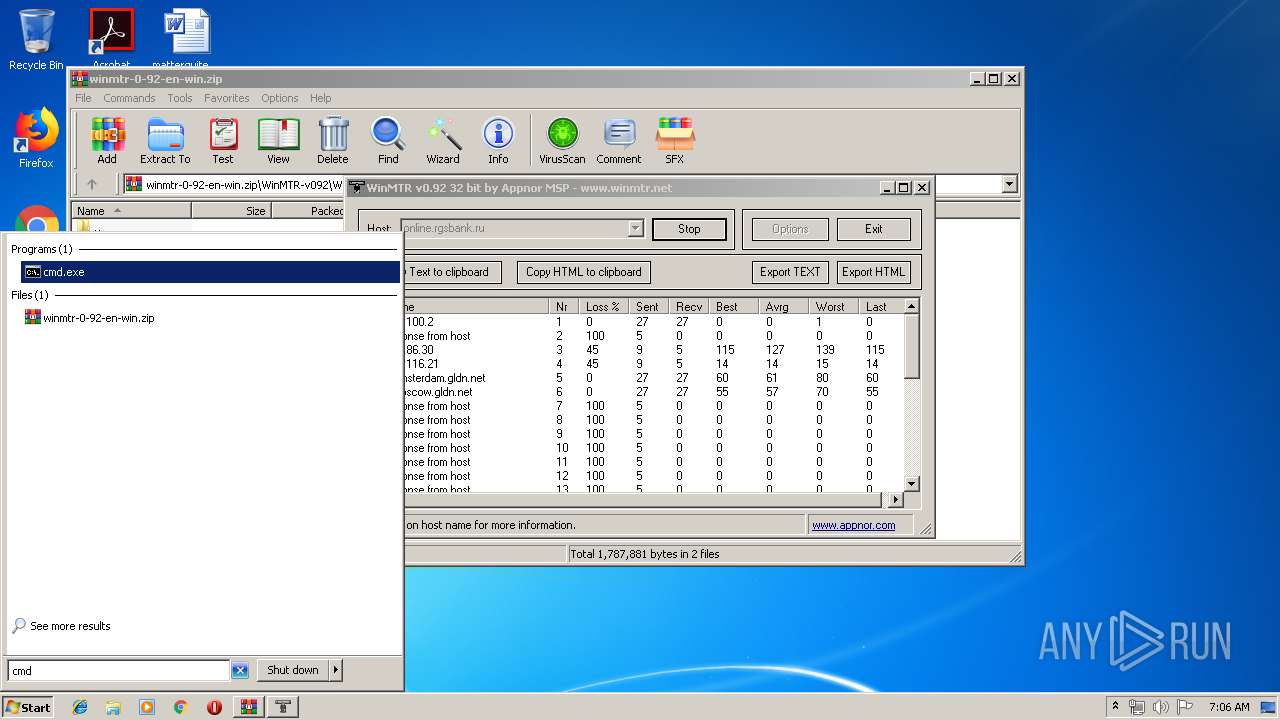Select the amsterdam.gldn.net row

(653, 378)
